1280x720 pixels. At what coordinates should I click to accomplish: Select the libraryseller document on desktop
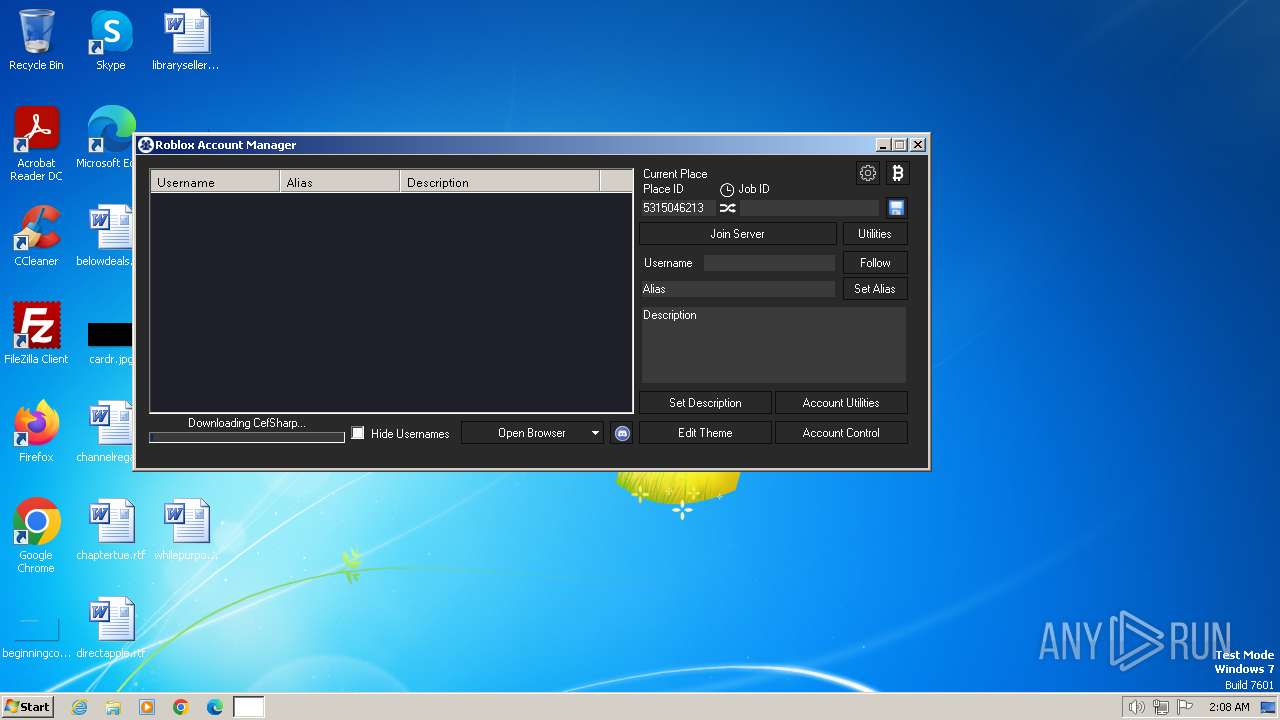coord(186,40)
